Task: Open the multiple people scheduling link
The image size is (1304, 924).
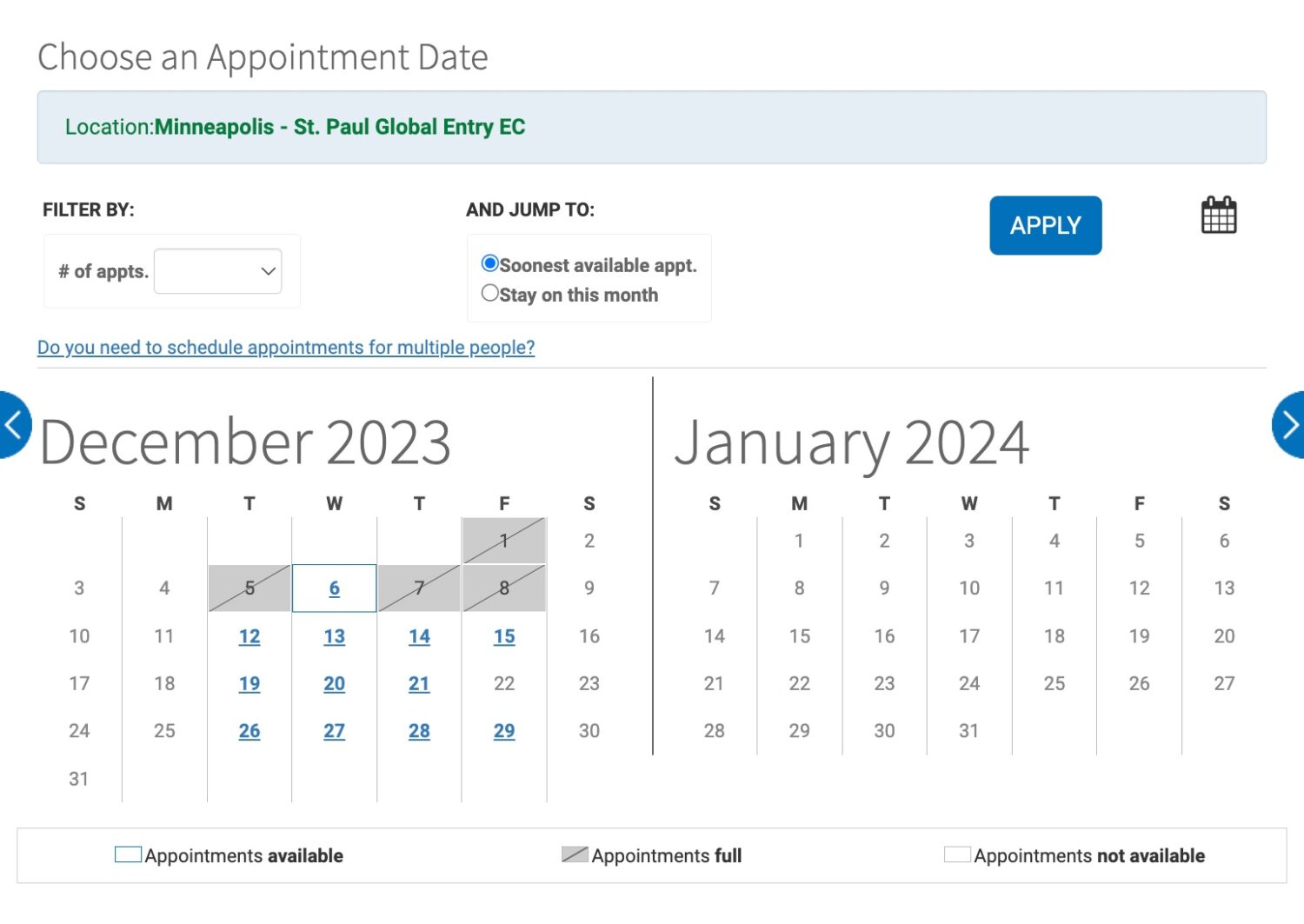Action: pos(285,348)
